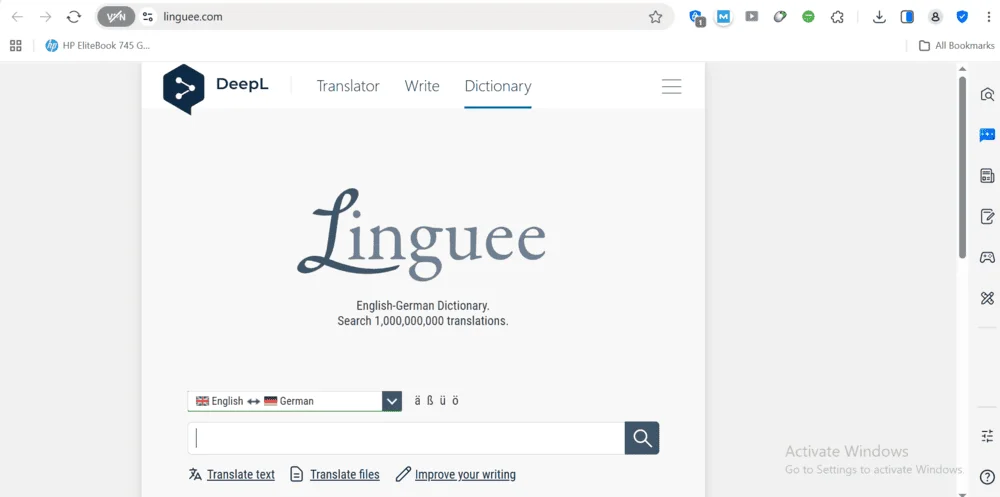Focus the dictionary search input field
Viewport: 1000px width, 497px height.
click(x=406, y=438)
